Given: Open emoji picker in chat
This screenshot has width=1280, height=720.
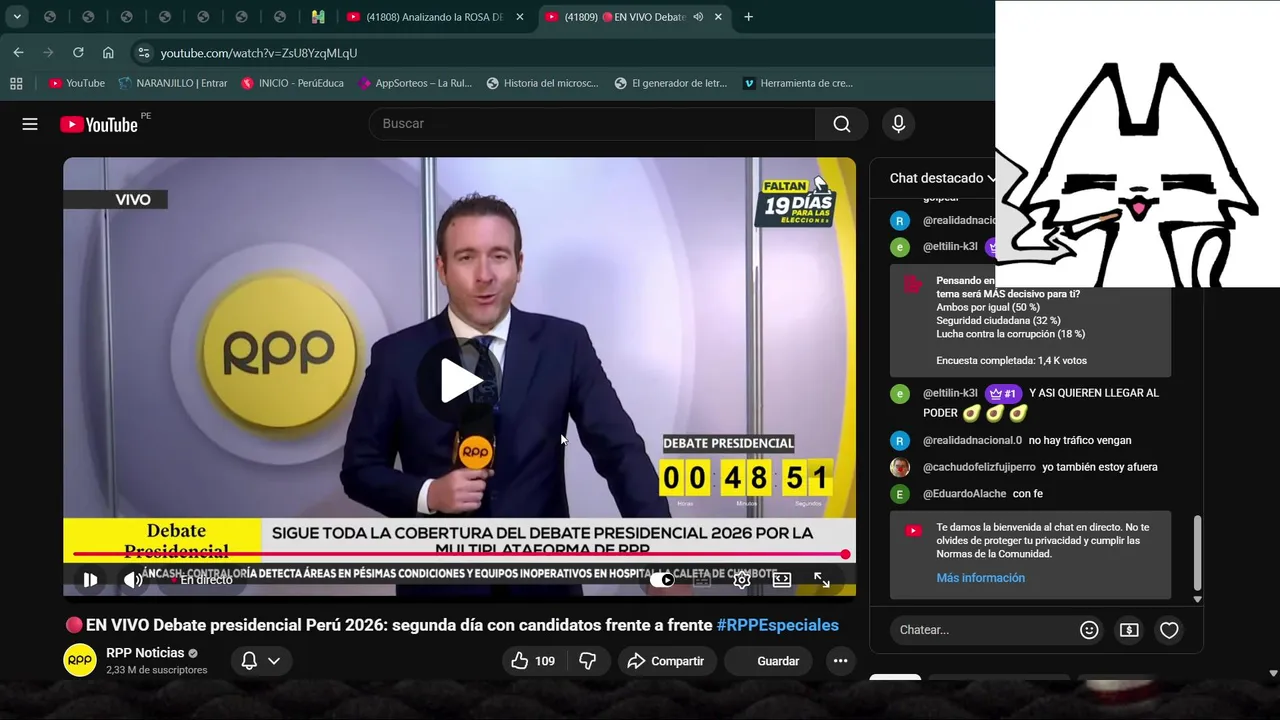Looking at the screenshot, I should (x=1089, y=630).
